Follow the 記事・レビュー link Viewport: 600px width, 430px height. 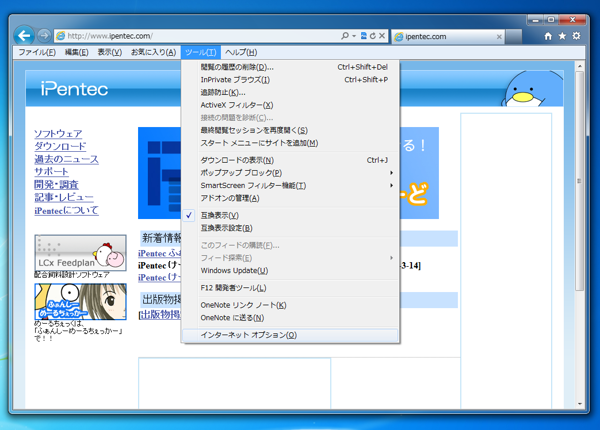pos(64,197)
